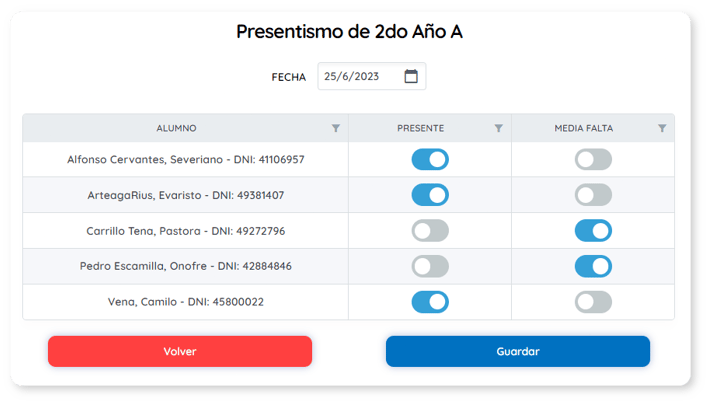Image resolution: width=709 pixels, height=405 pixels.
Task: Mark Pedro Escamilla, Onofre as present
Action: coord(430,266)
